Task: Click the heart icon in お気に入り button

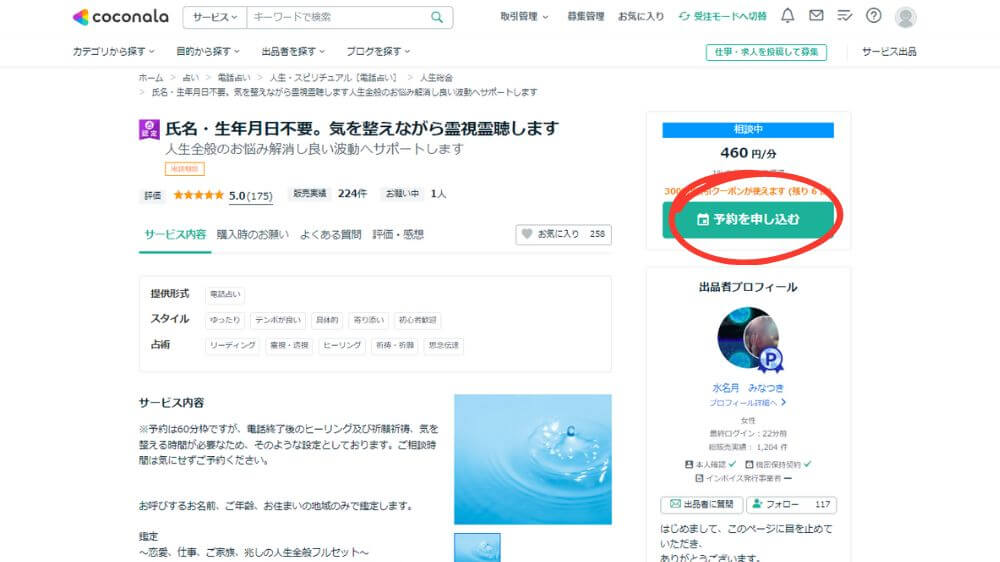Action: [x=527, y=234]
